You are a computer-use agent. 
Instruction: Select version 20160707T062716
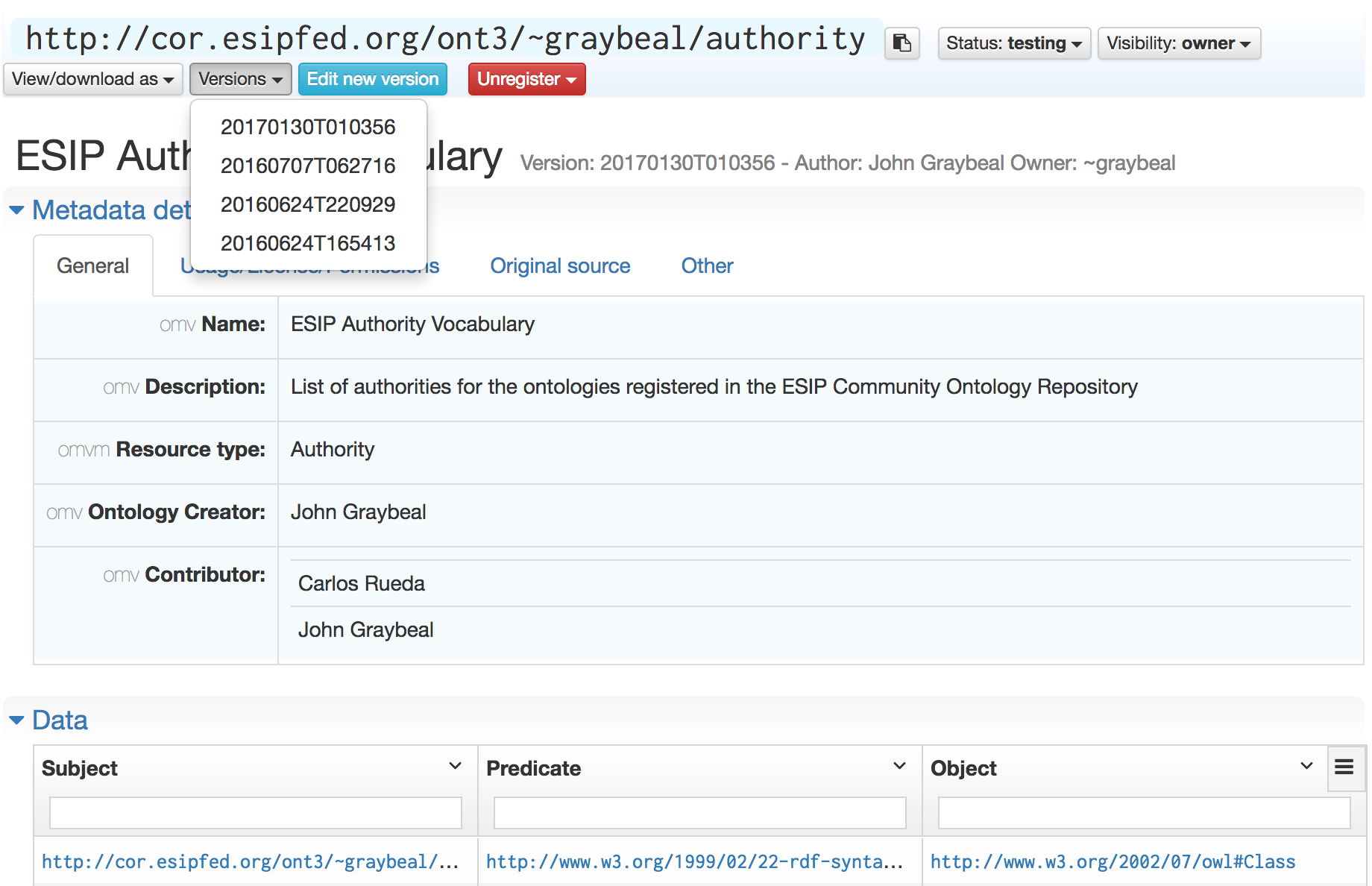point(308,166)
